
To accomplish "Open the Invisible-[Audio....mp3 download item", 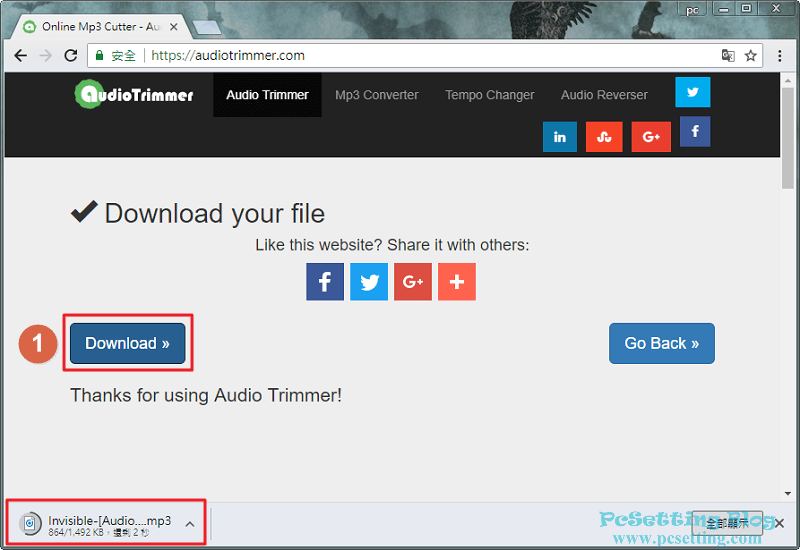I will pyautogui.click(x=99, y=524).
